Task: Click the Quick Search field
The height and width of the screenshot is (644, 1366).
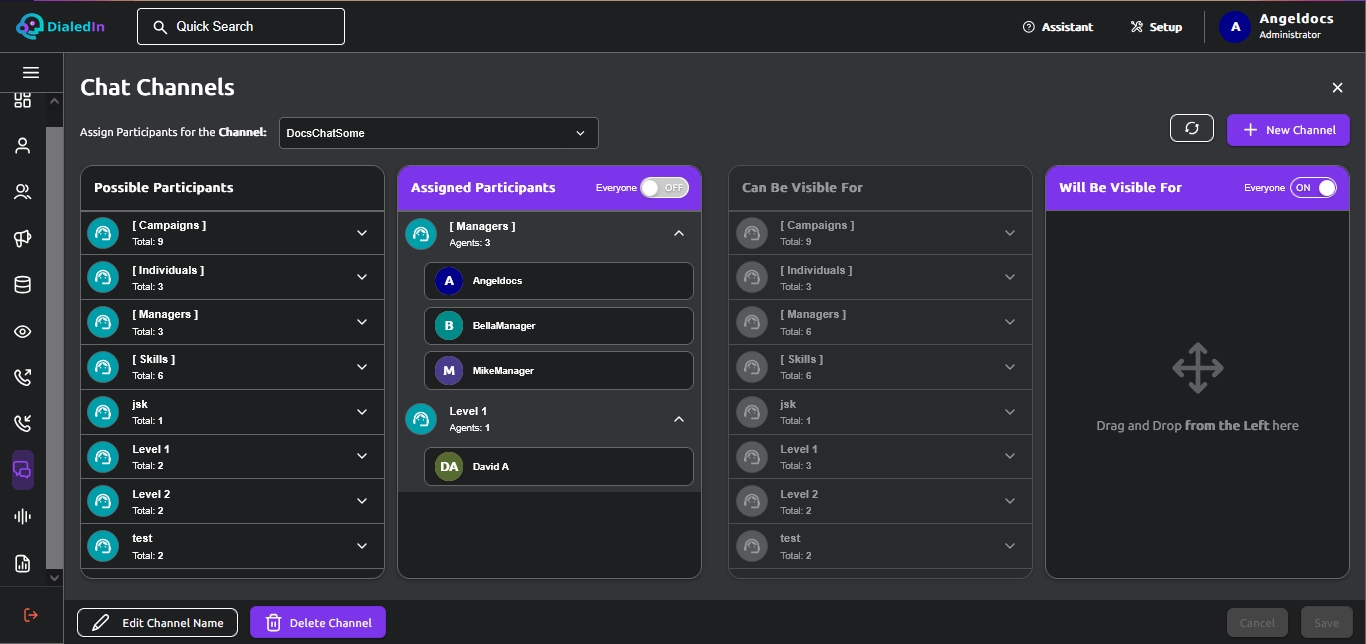Action: (x=241, y=27)
